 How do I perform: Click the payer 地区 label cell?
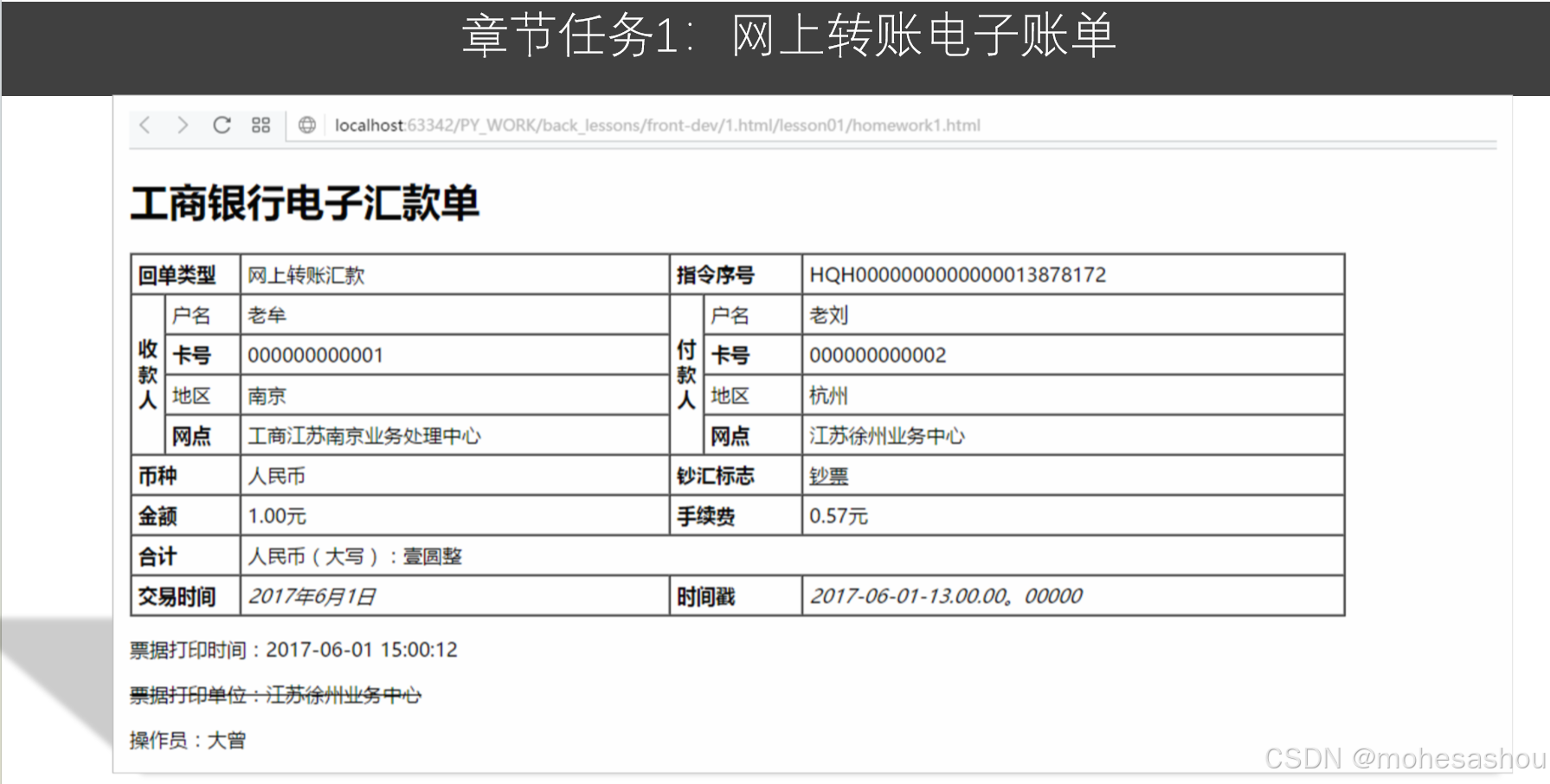coord(753,395)
